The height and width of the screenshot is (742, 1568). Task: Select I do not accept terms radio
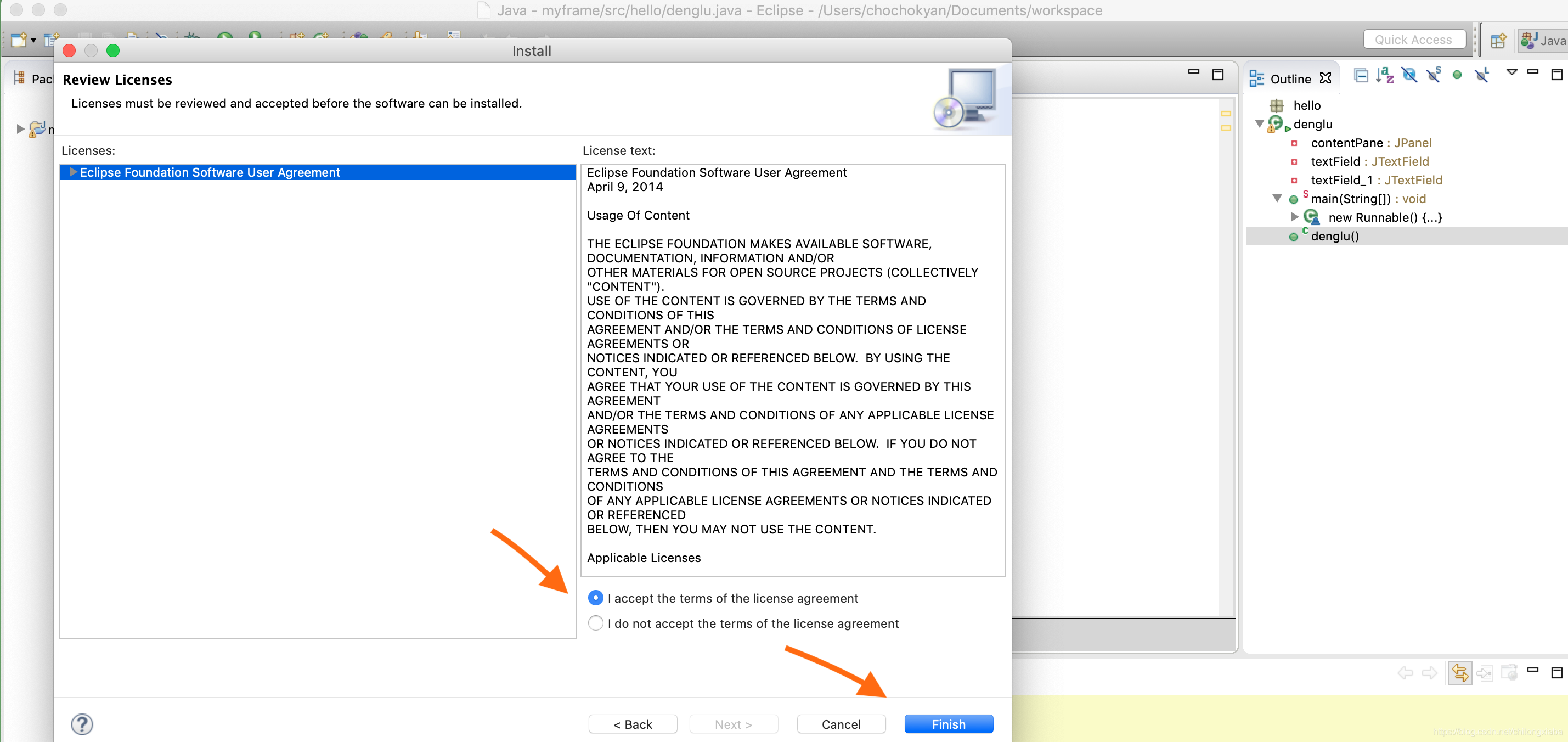(595, 623)
